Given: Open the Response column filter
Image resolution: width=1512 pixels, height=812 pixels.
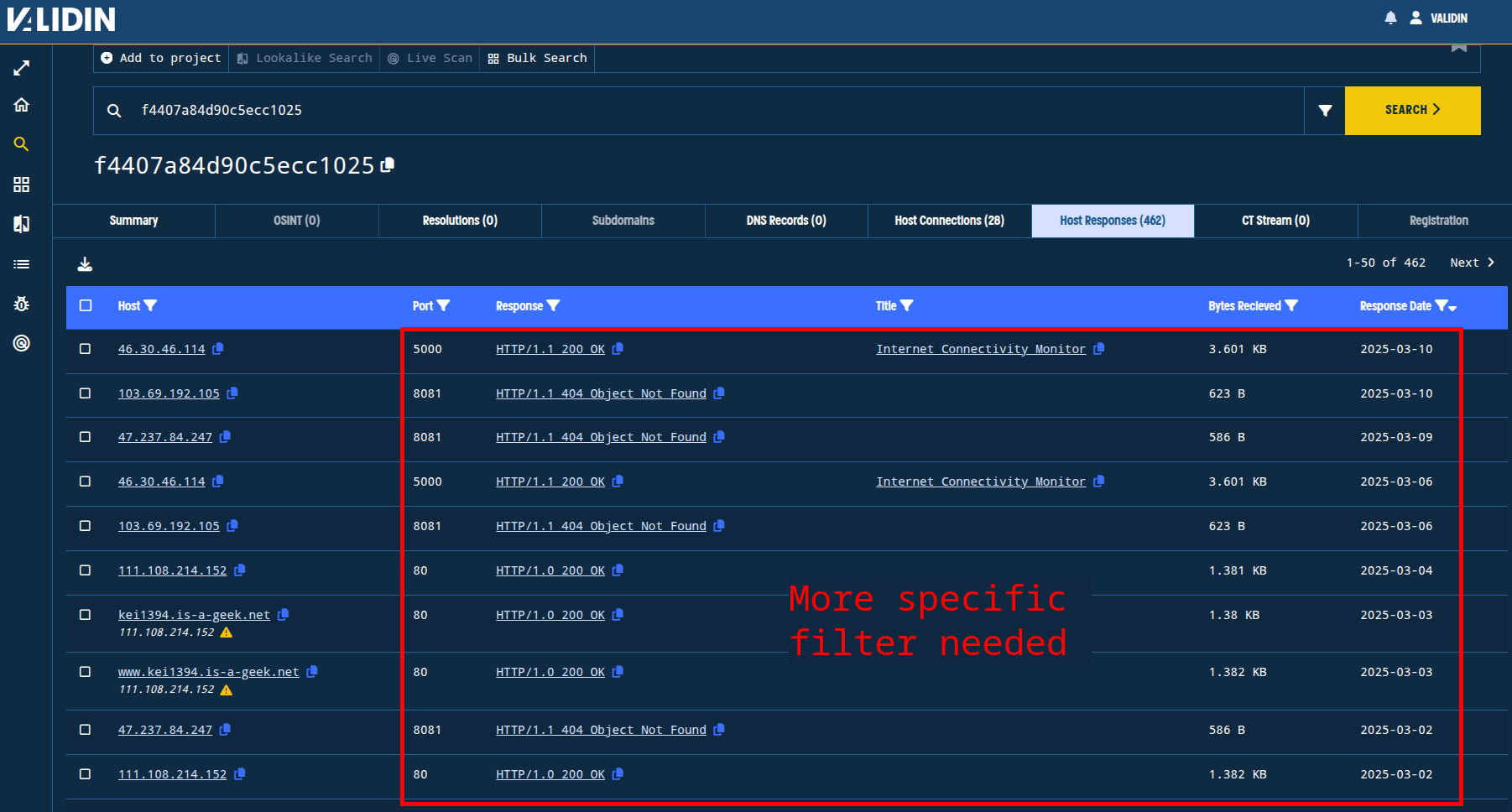Looking at the screenshot, I should tap(554, 306).
